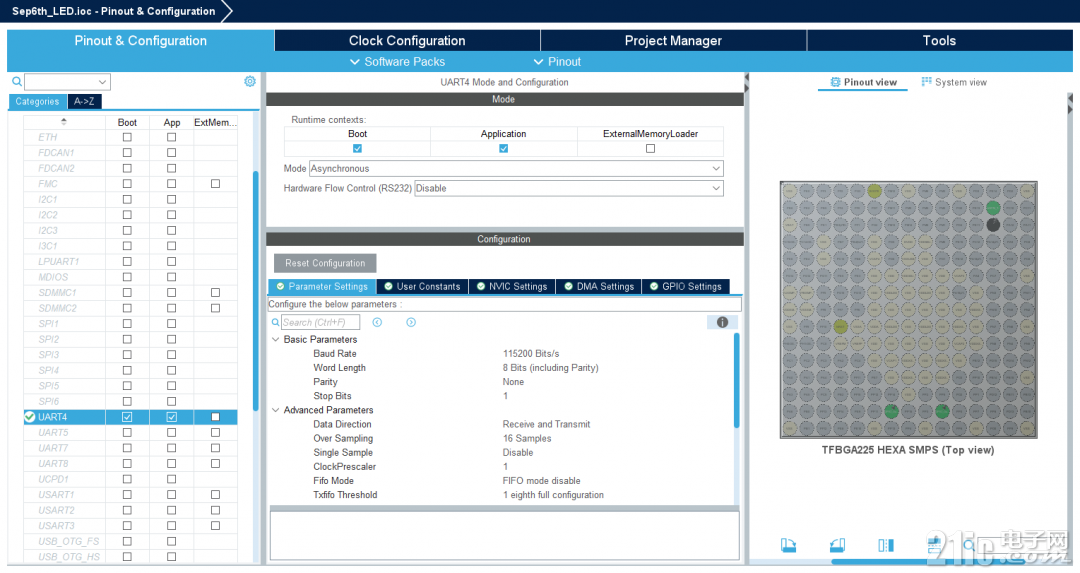Switch list to A->Z ordering tab

[84, 101]
